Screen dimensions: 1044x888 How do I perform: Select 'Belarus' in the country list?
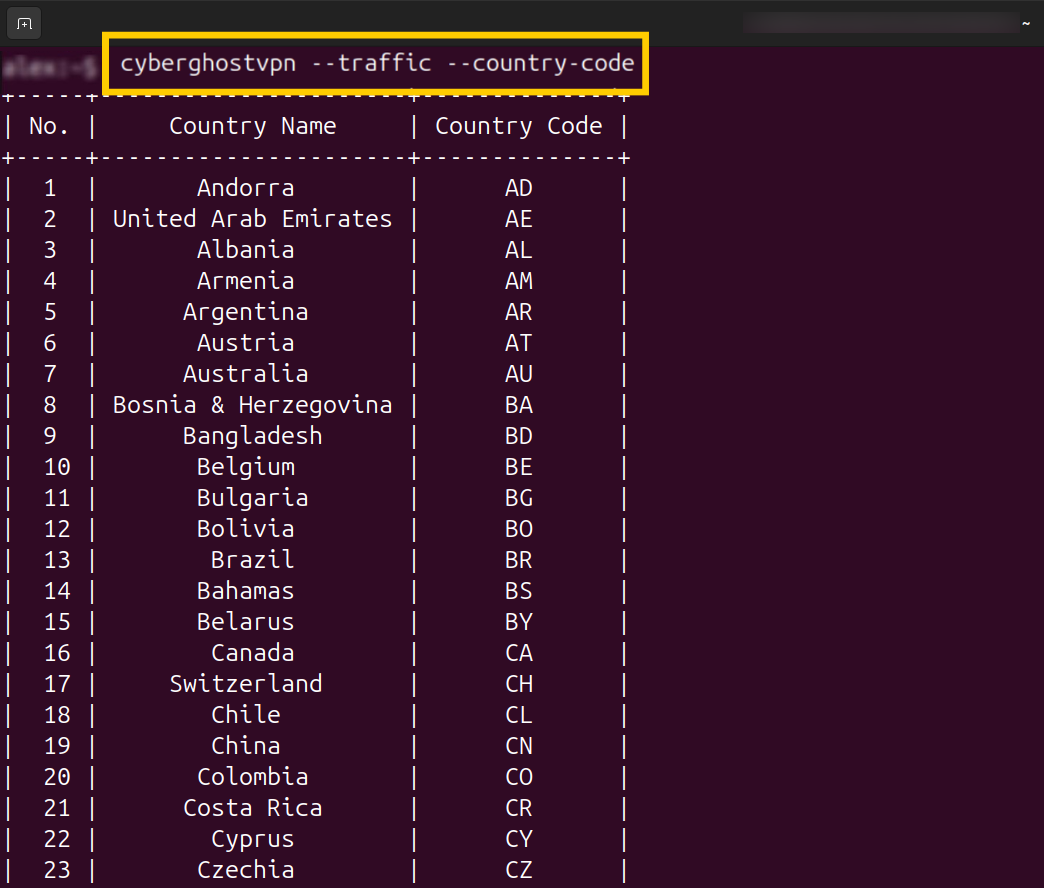tap(246, 622)
